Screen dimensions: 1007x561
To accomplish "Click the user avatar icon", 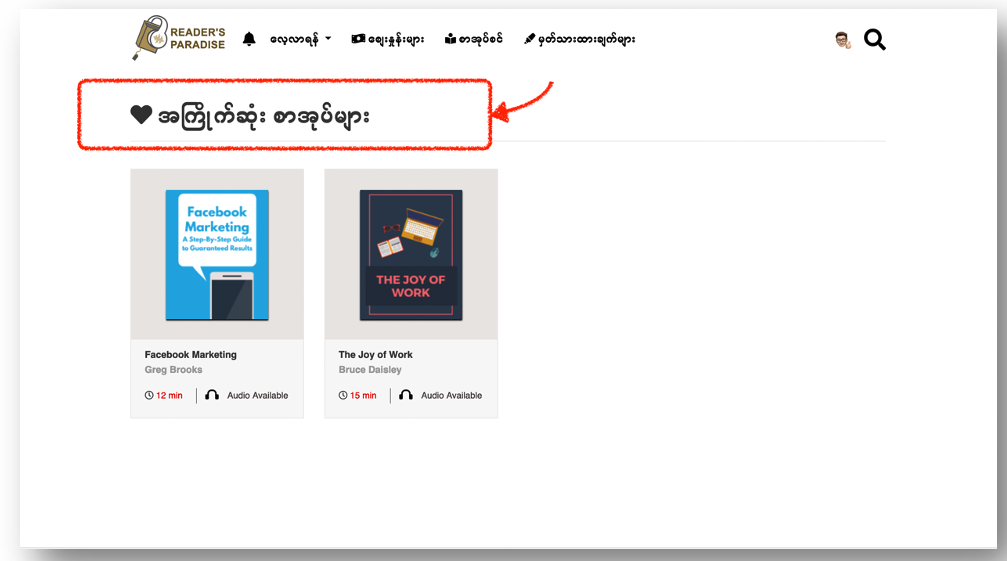I will tap(843, 39).
